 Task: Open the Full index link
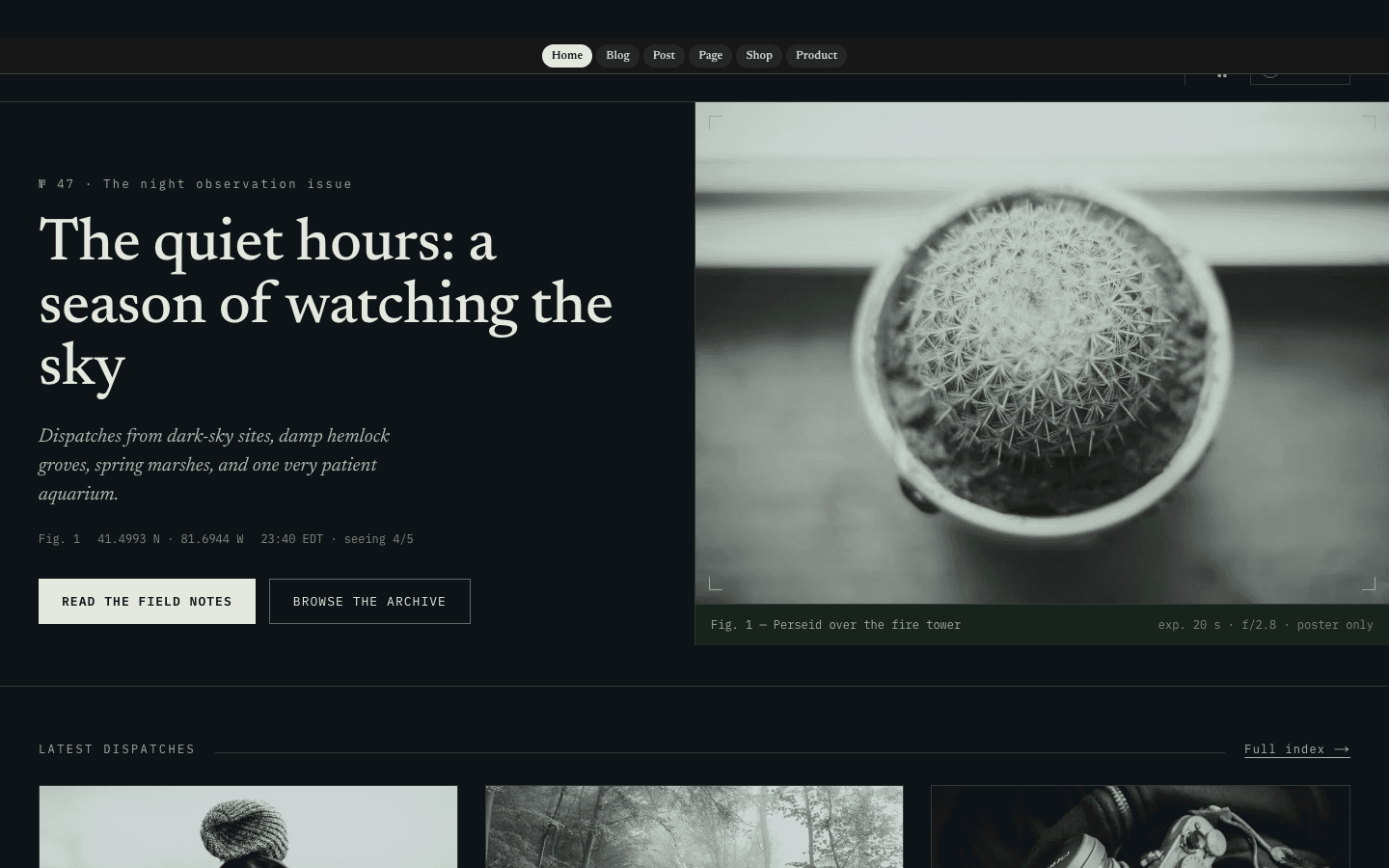[x=1296, y=749]
